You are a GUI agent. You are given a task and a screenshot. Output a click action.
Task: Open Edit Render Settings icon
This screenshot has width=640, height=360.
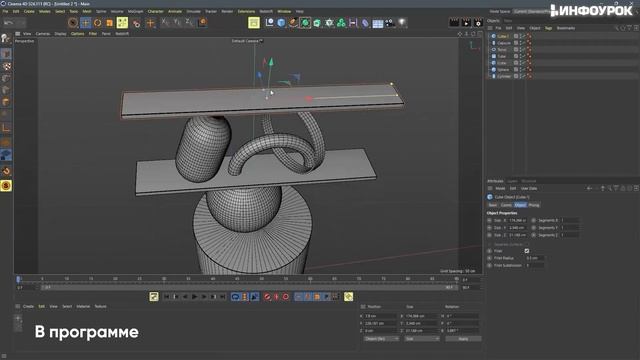478,23
